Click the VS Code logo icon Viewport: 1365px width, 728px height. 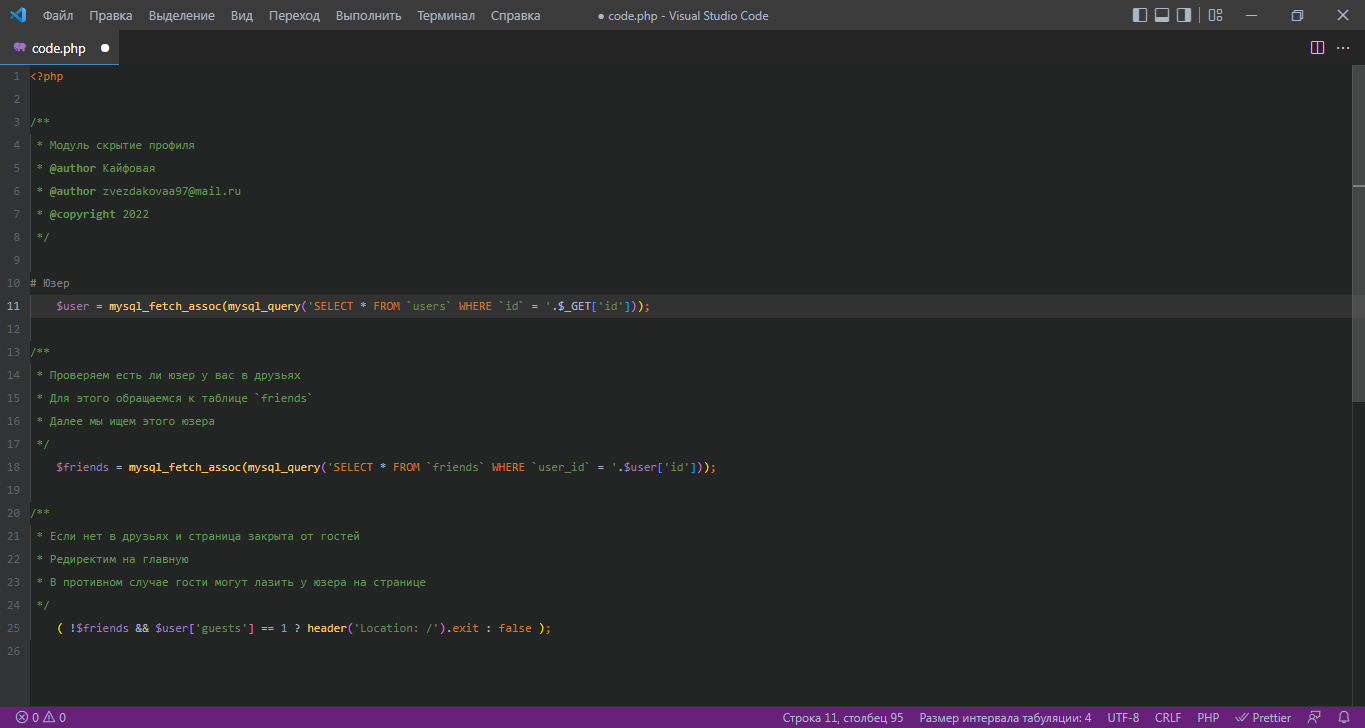coord(17,15)
